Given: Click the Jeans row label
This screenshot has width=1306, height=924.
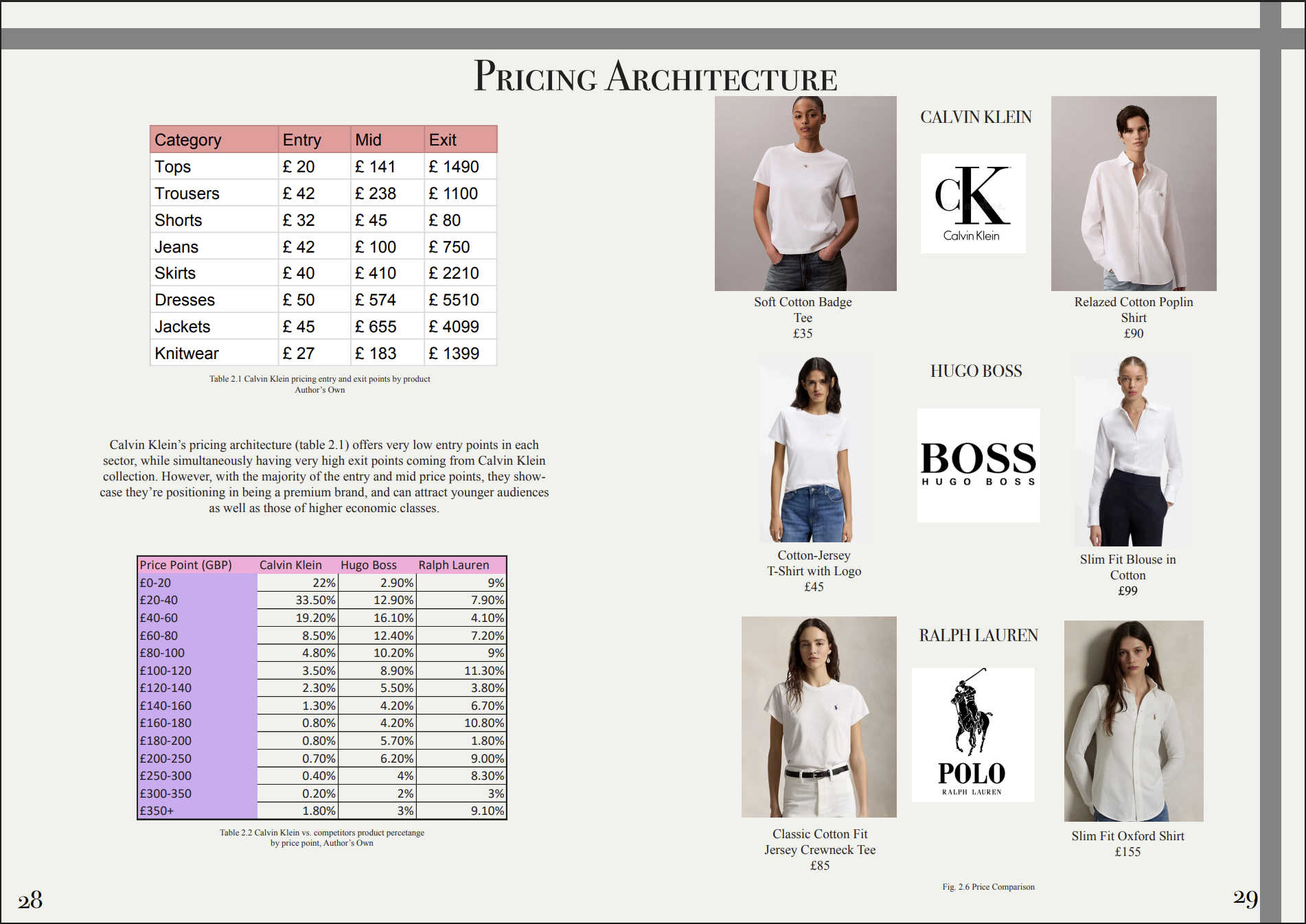Looking at the screenshot, I should (176, 247).
